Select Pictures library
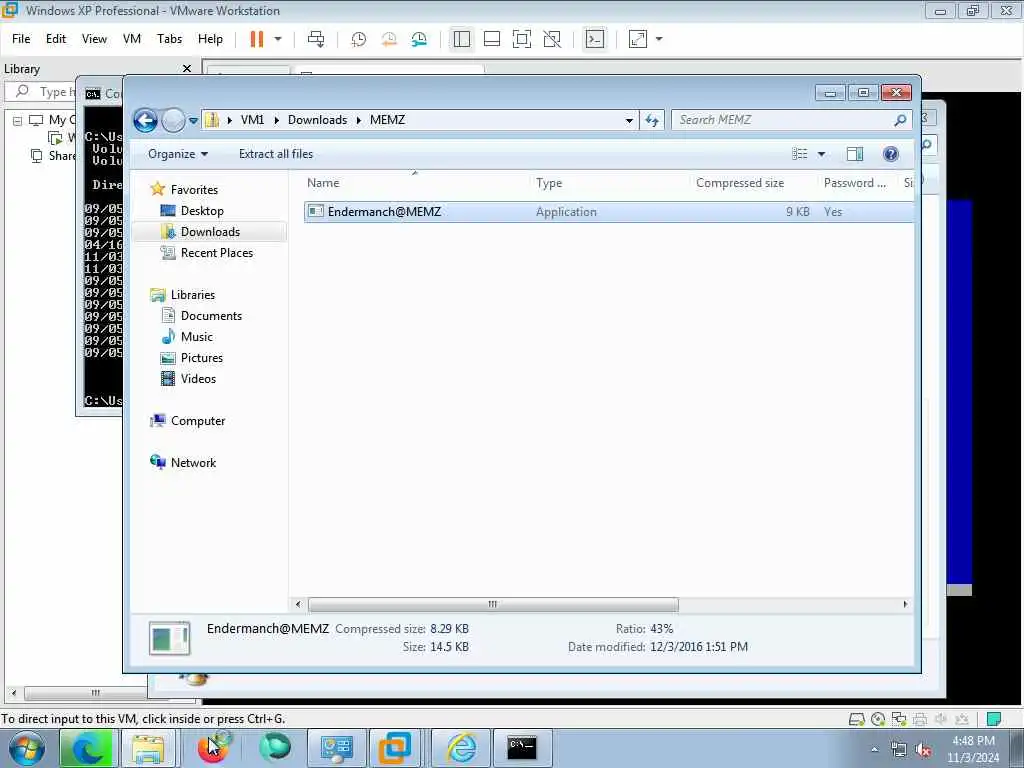The height and width of the screenshot is (768, 1024). coord(201,358)
